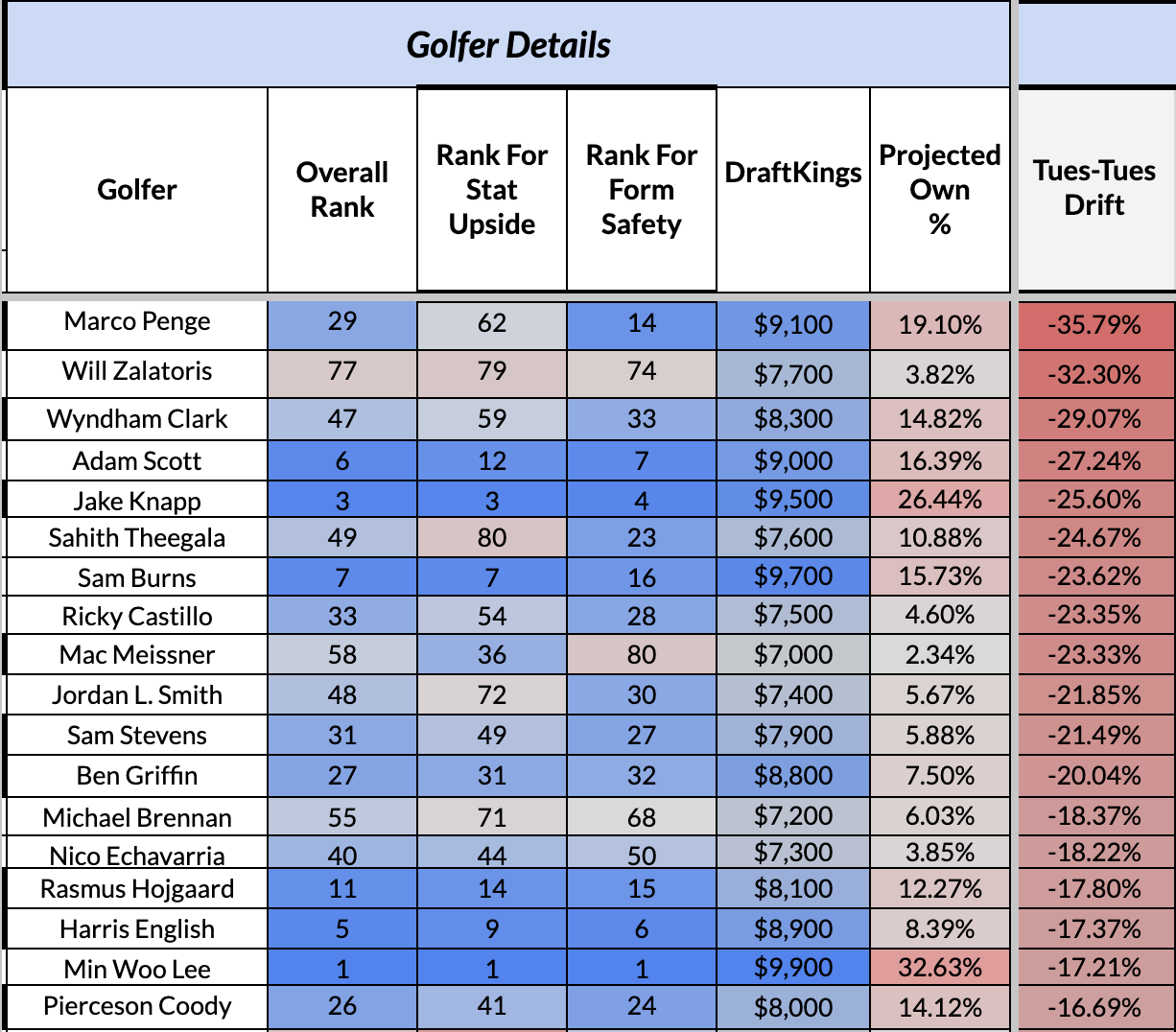Click the Pierceson Coody name cell
Image resolution: width=1176 pixels, height=1032 pixels.
tap(137, 1007)
